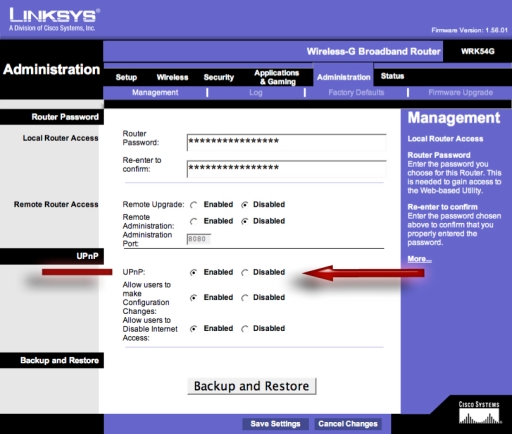This screenshot has width=512, height=434.
Task: Open the Setup tab
Action: 126,77
